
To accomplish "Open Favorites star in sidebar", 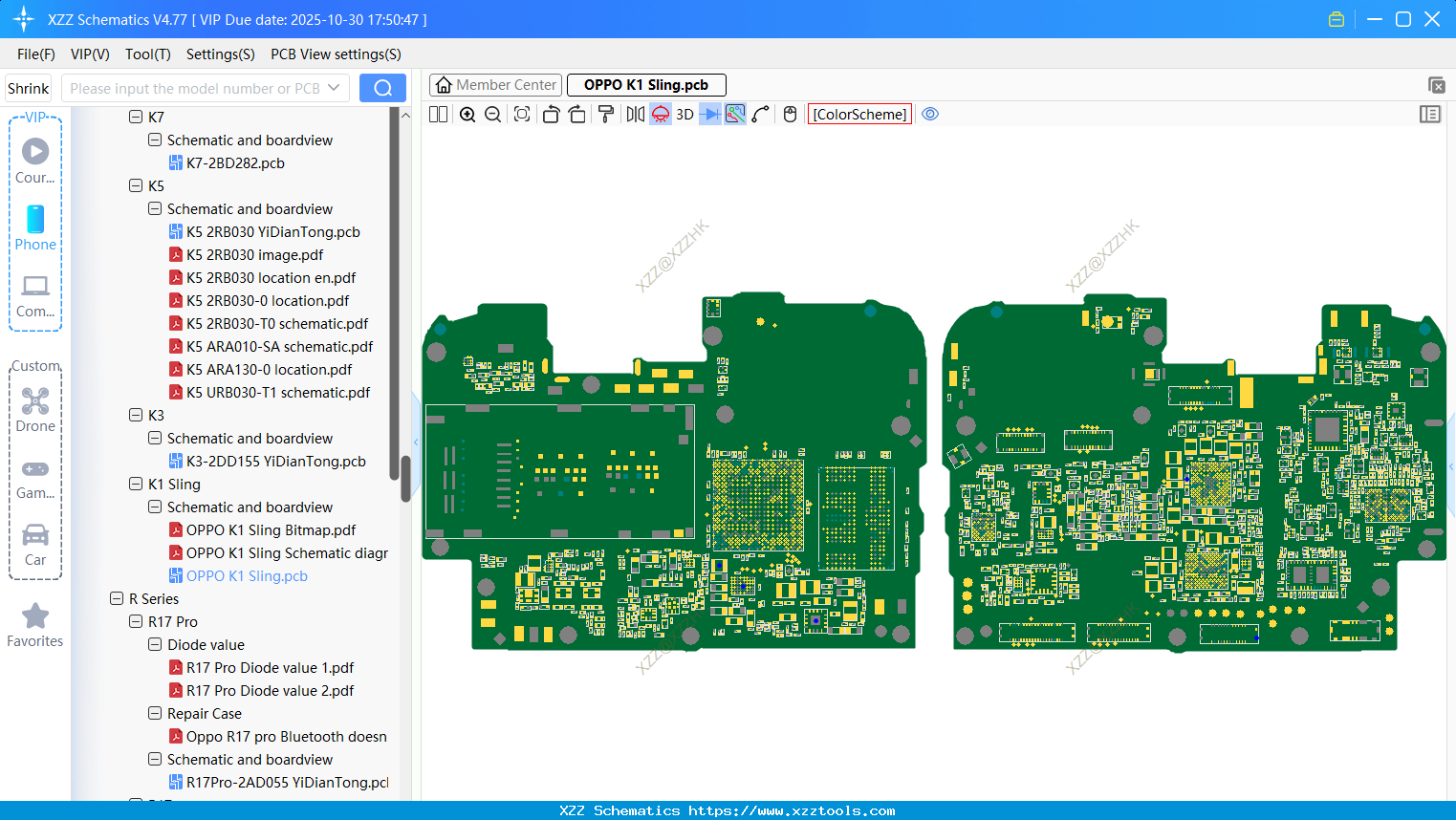I will (x=35, y=625).
